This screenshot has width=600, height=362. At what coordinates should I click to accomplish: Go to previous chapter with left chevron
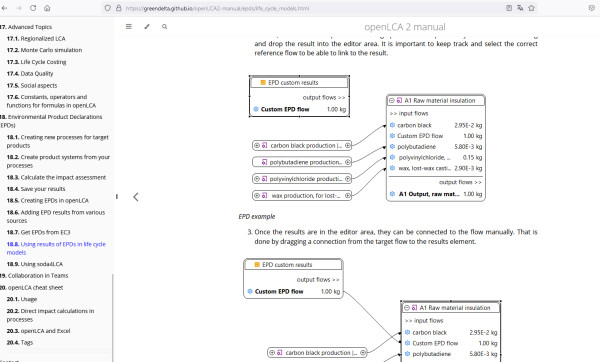136,197
